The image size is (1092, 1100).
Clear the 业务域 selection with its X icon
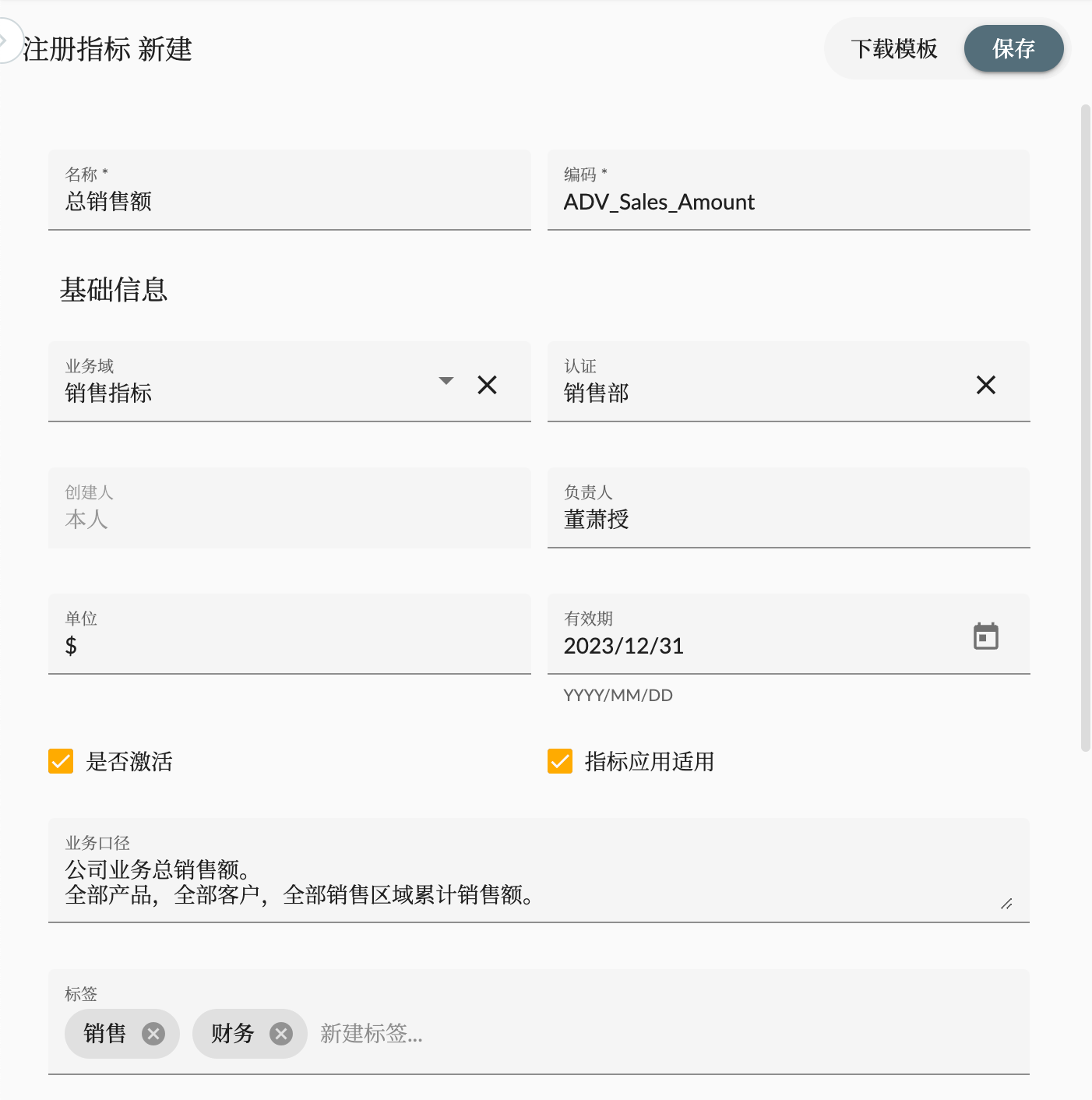pos(487,384)
